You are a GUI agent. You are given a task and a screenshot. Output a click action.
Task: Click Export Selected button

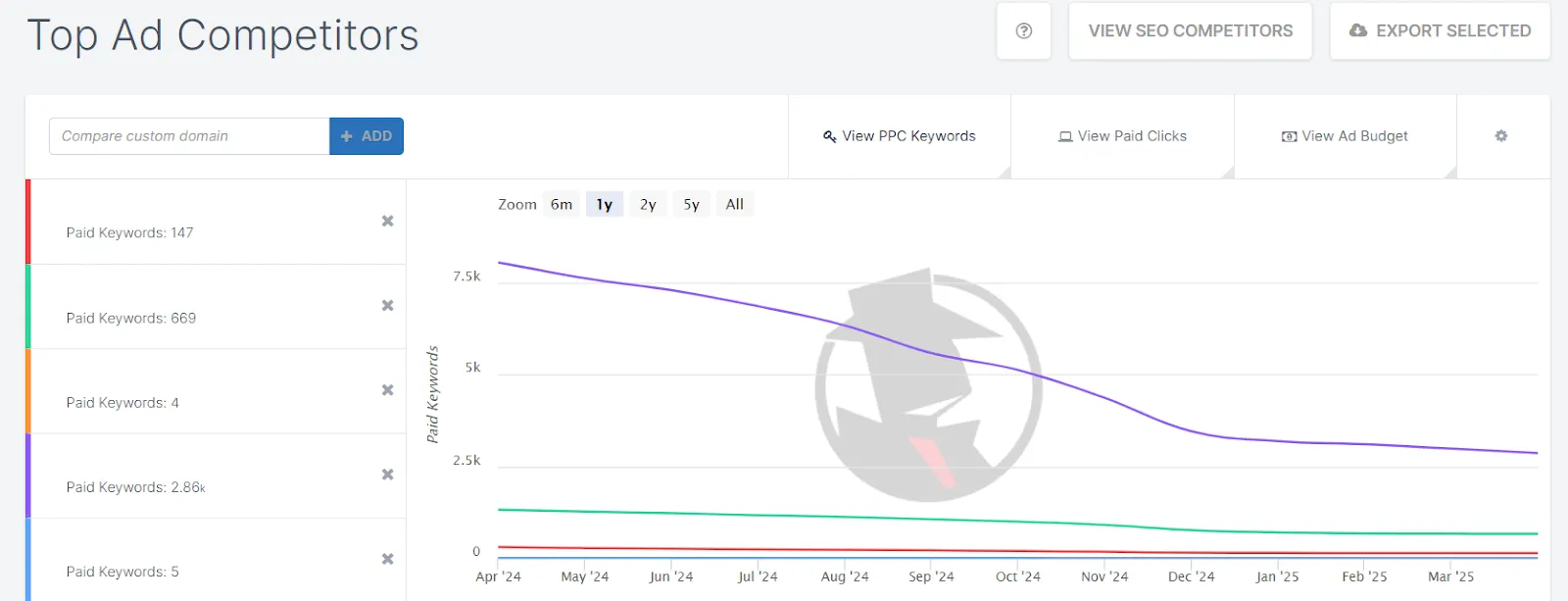coord(1440,31)
